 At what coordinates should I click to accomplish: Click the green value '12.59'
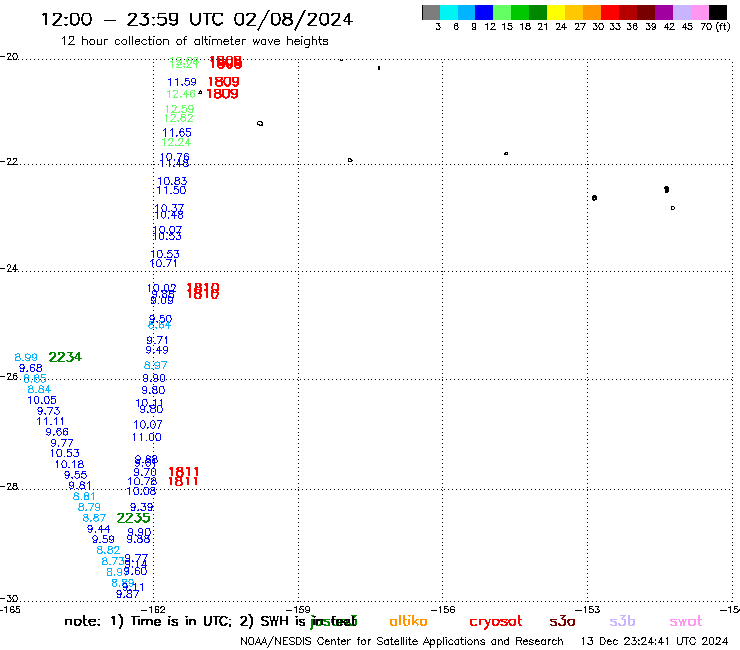pyautogui.click(x=179, y=109)
